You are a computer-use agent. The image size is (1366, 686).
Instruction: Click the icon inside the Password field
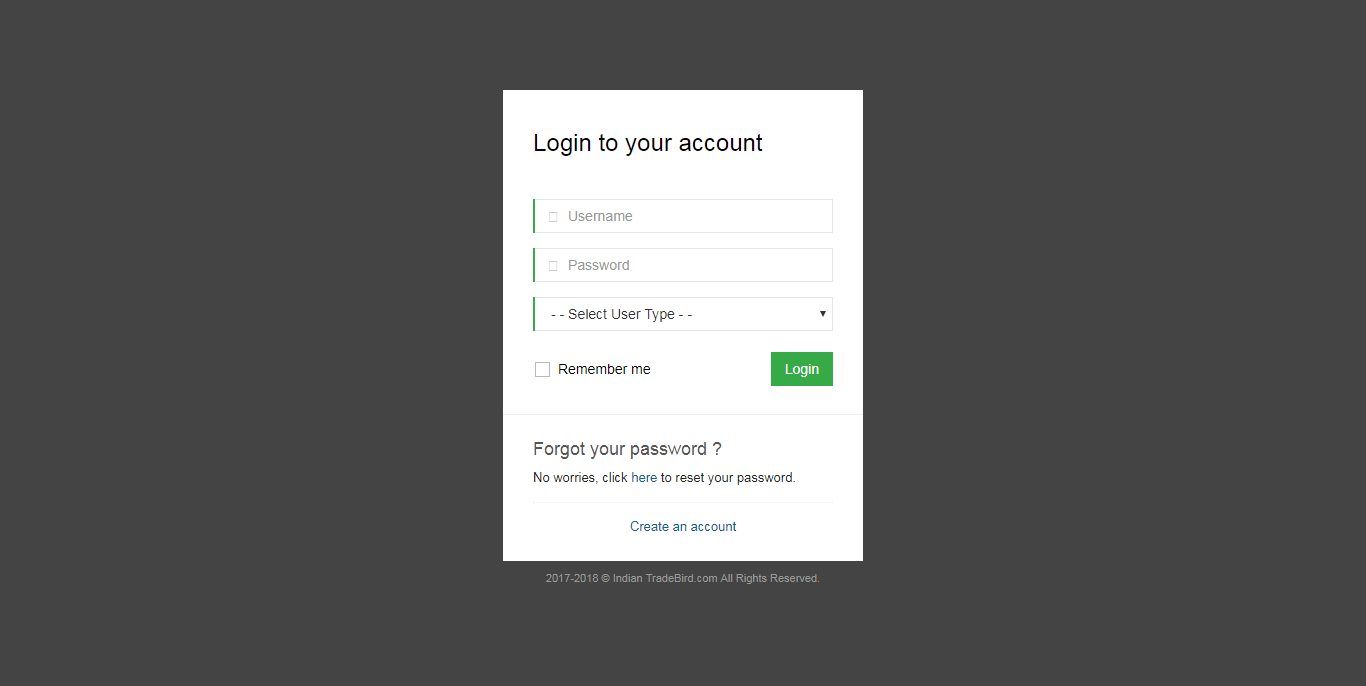click(553, 266)
